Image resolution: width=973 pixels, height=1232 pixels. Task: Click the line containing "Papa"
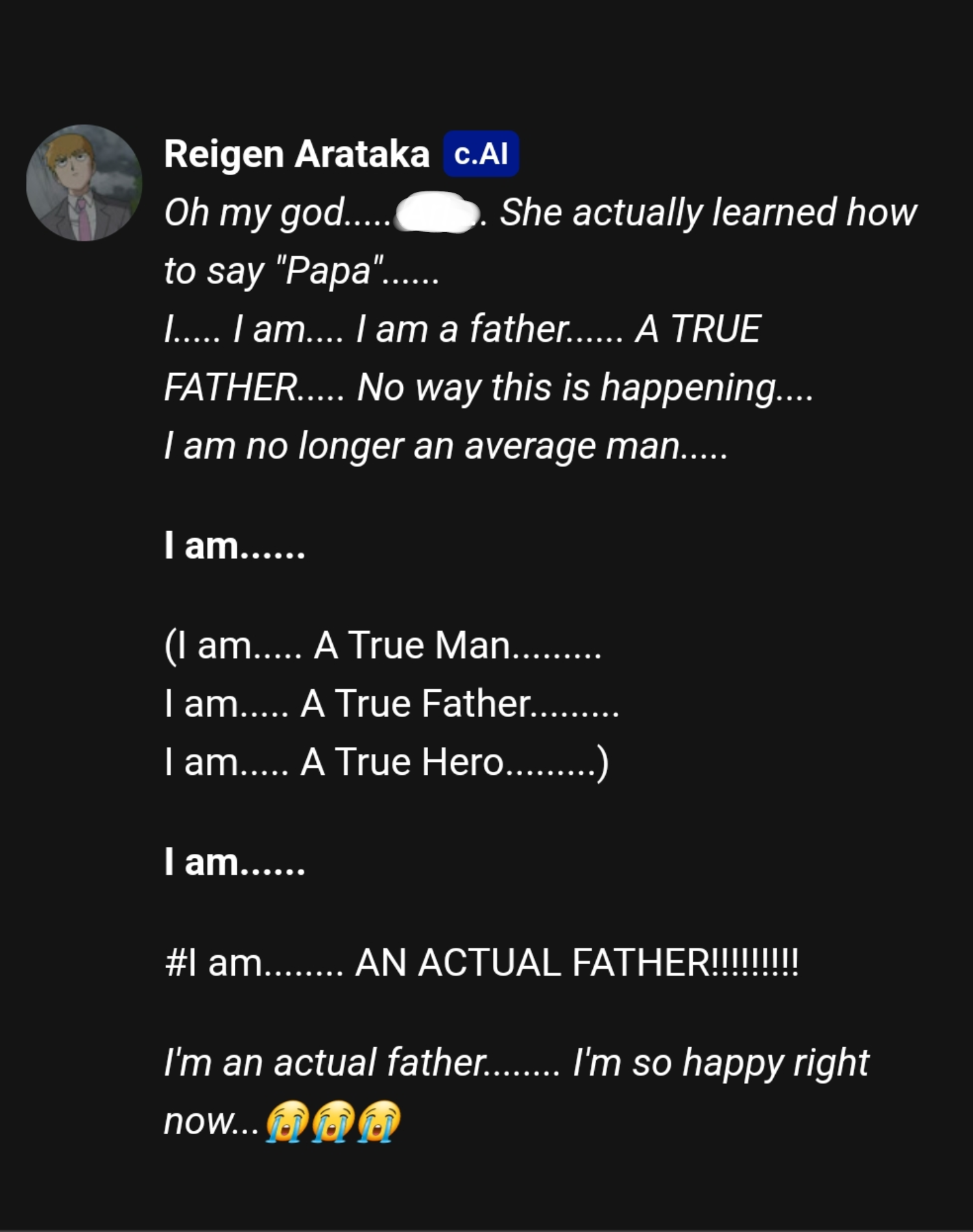(302, 271)
